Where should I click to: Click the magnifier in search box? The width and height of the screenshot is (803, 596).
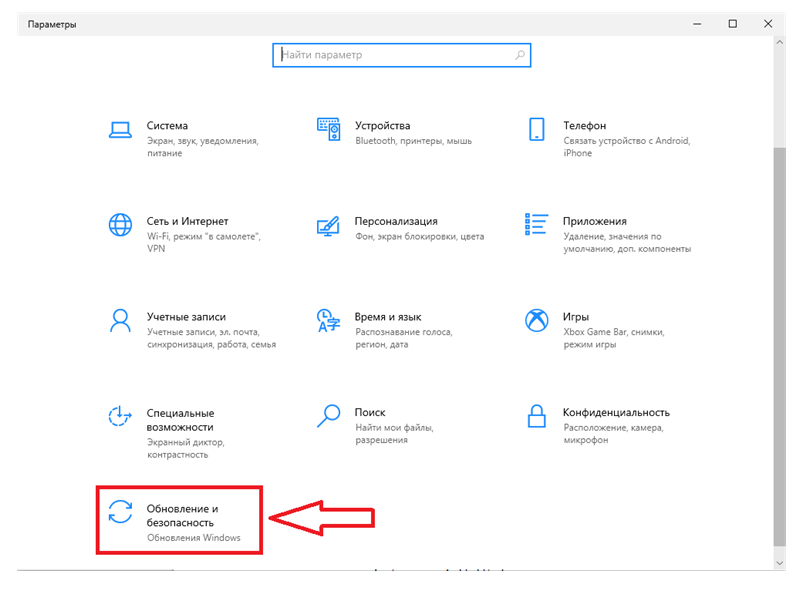point(520,55)
